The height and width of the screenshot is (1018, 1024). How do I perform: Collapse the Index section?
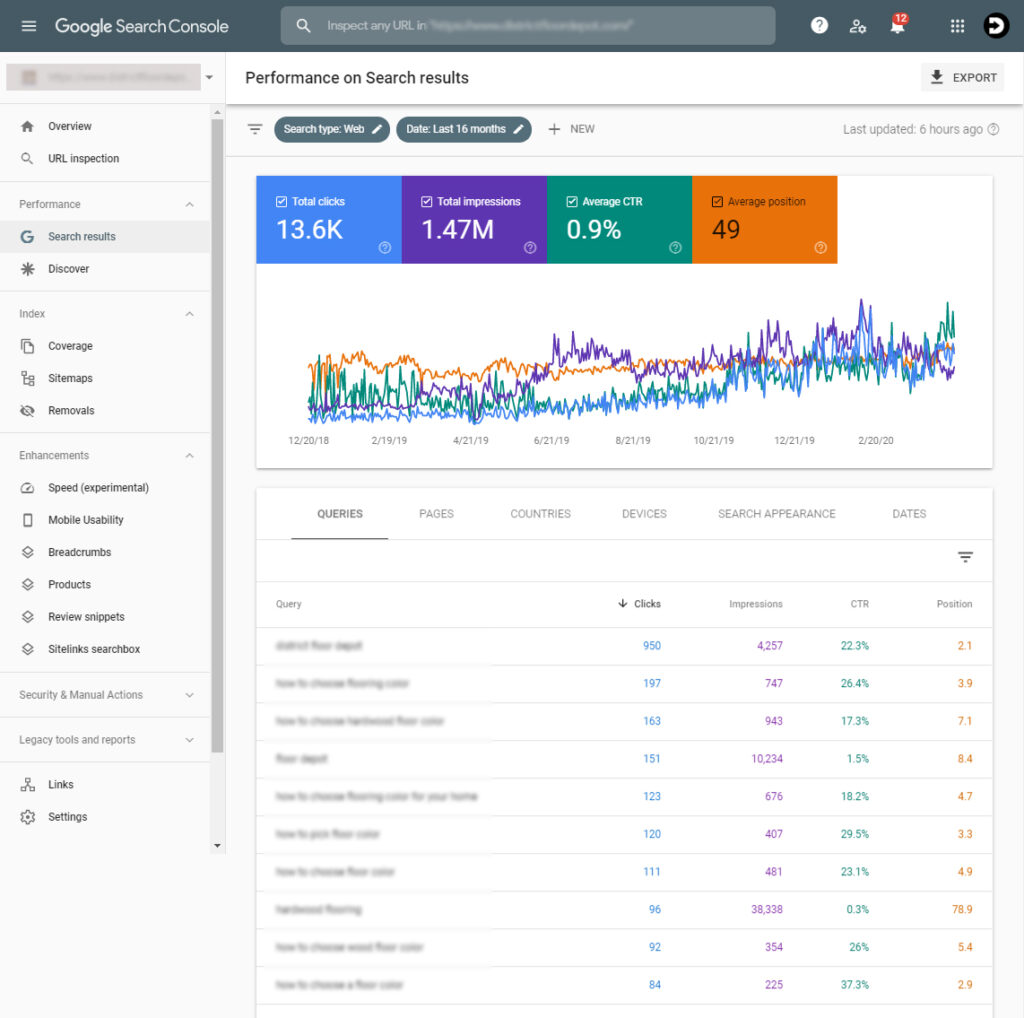pos(189,314)
